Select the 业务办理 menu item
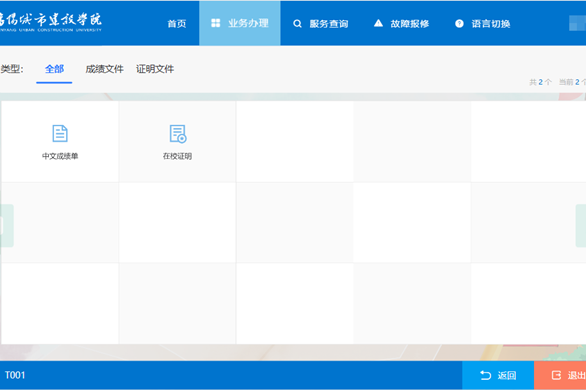 pos(240,23)
